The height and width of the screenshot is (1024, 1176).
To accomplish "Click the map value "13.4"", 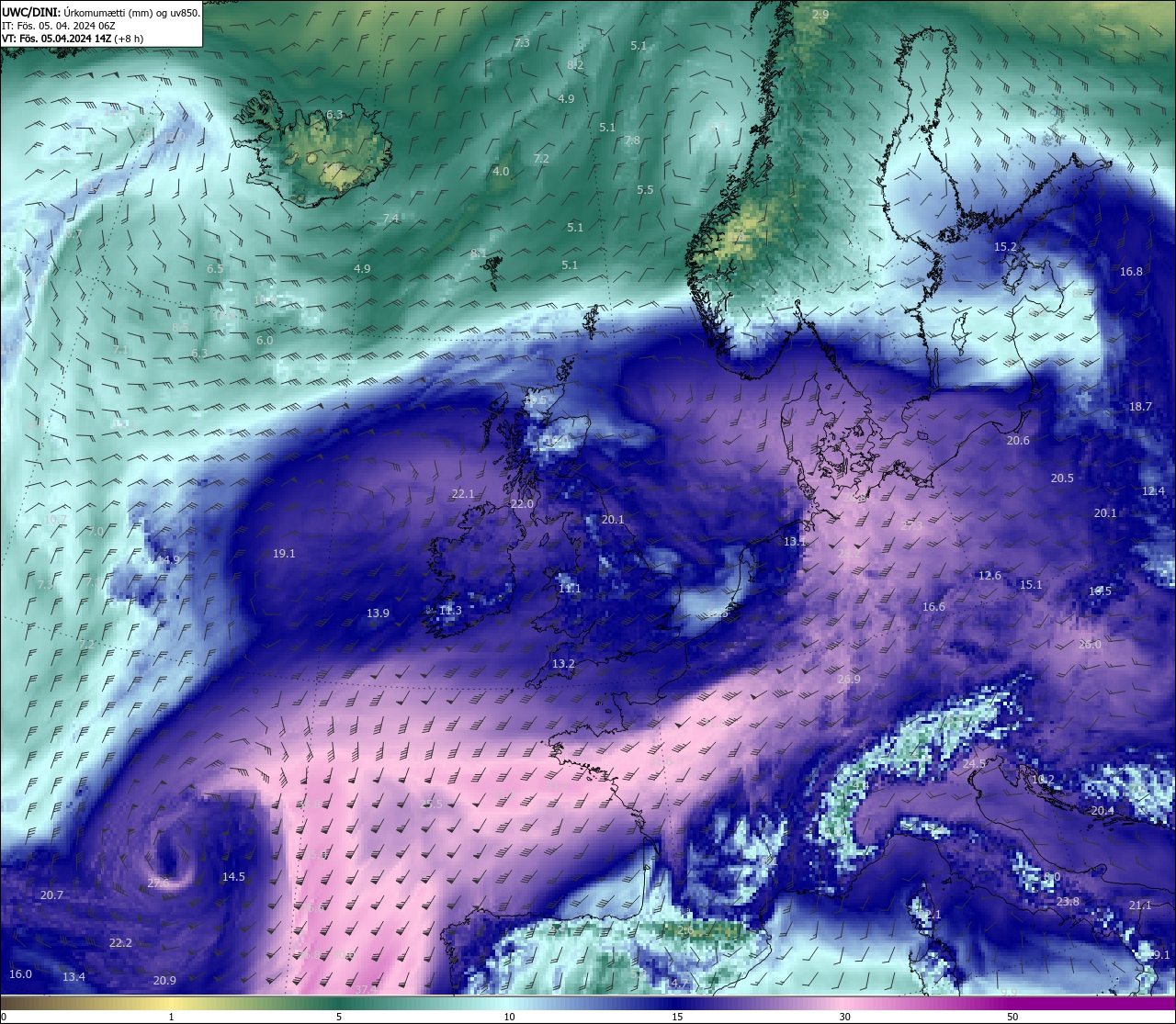I will pos(73,977).
